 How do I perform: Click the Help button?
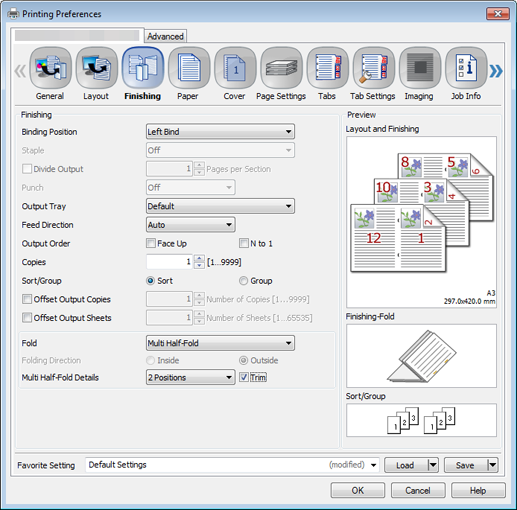(478, 490)
